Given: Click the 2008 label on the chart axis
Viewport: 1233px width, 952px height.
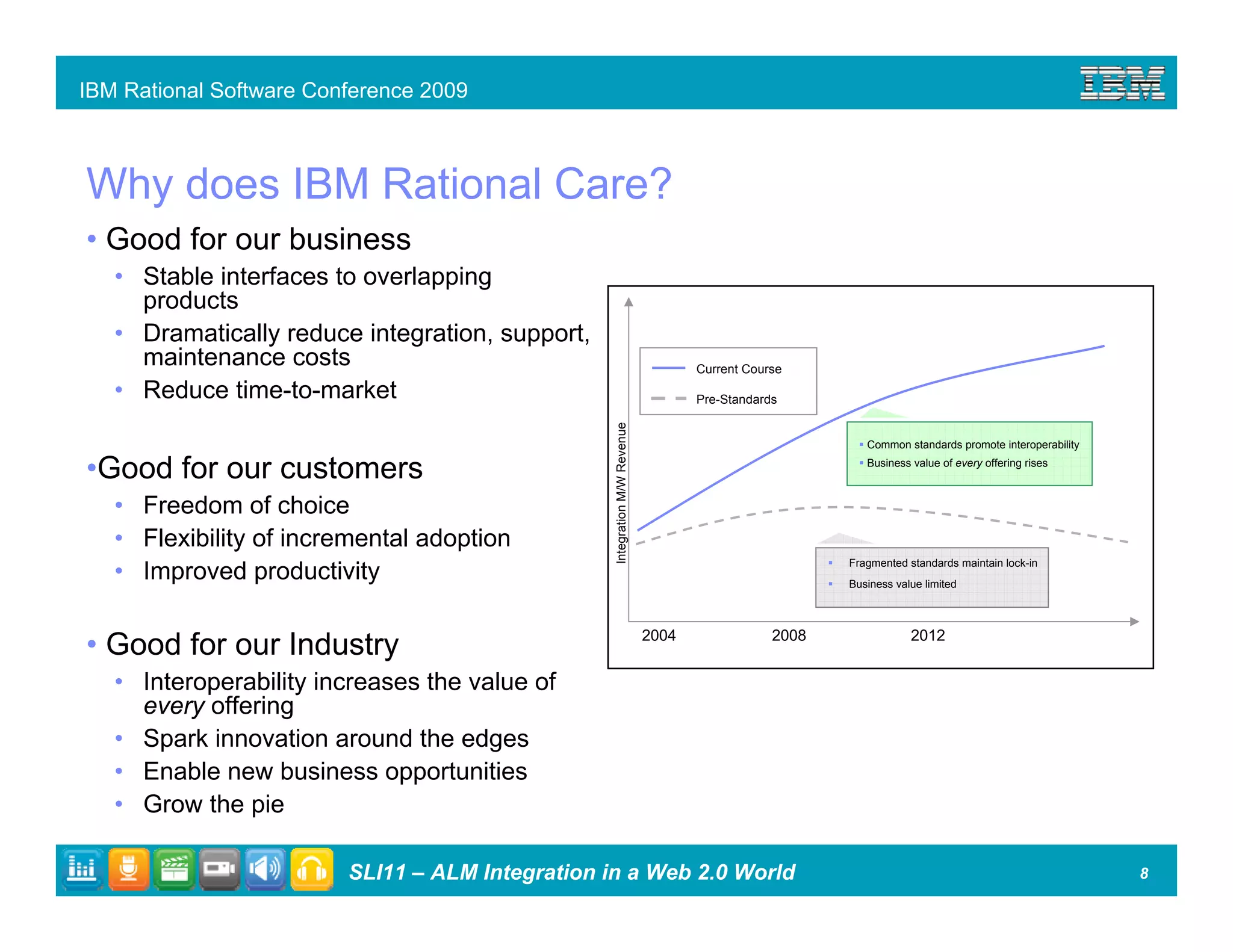Looking at the screenshot, I should [x=788, y=635].
